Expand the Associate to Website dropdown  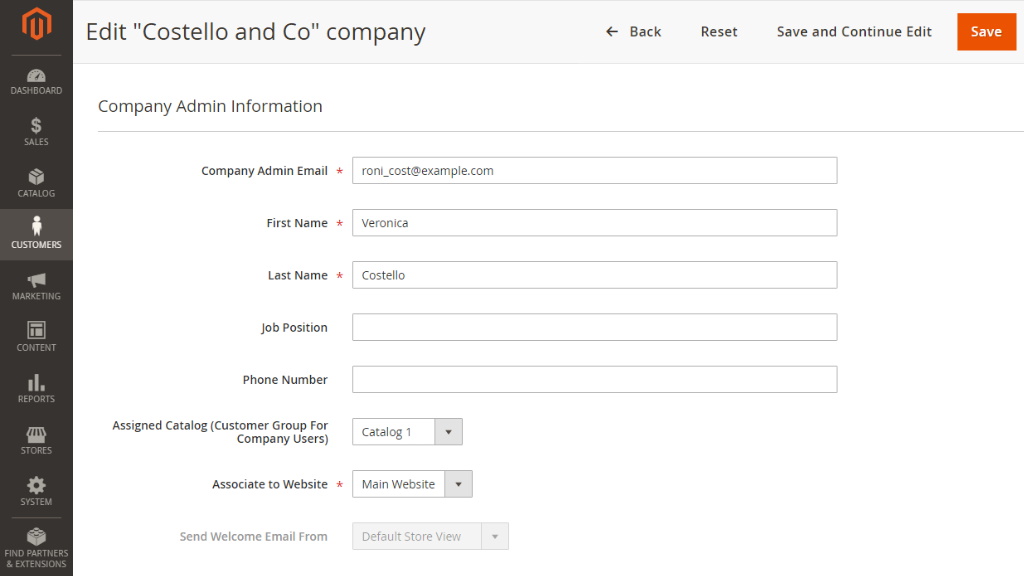[412, 484]
